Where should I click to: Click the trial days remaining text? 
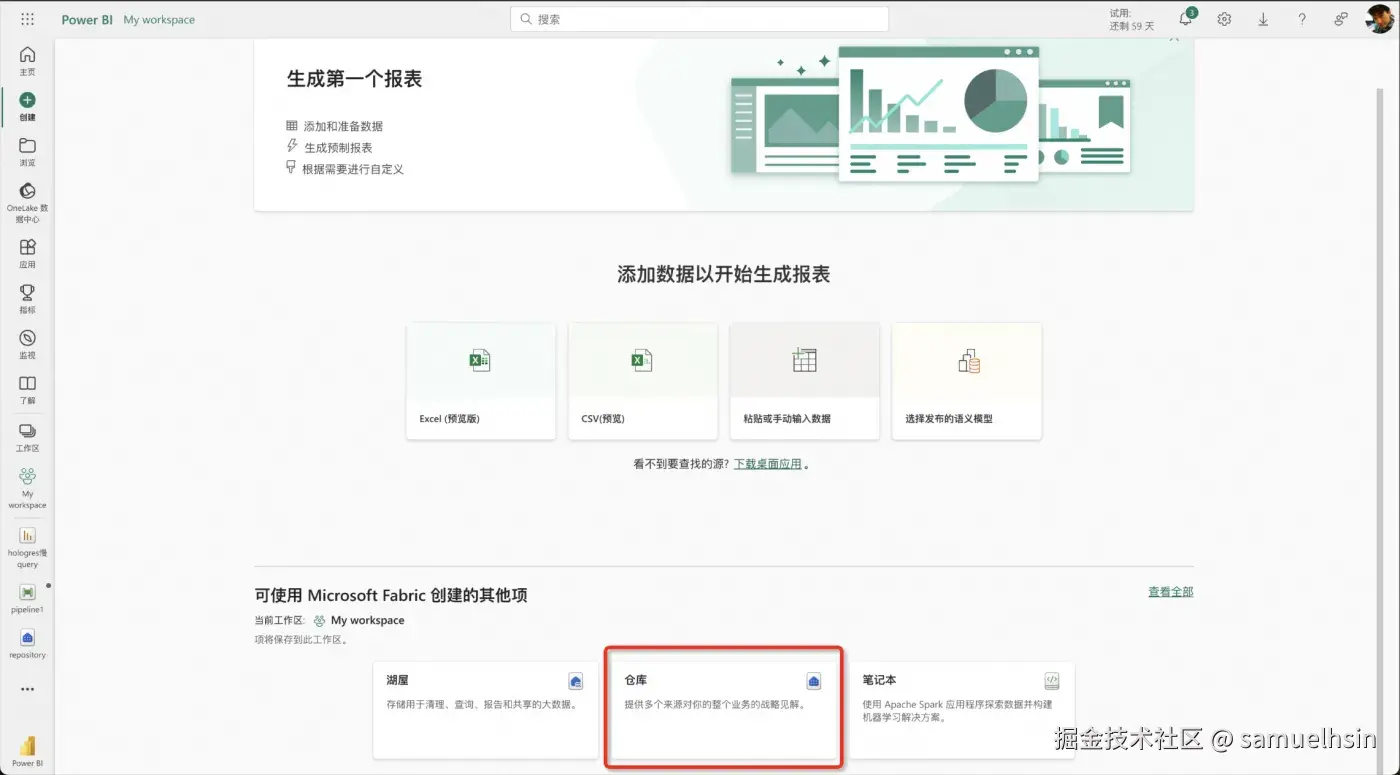1131,20
